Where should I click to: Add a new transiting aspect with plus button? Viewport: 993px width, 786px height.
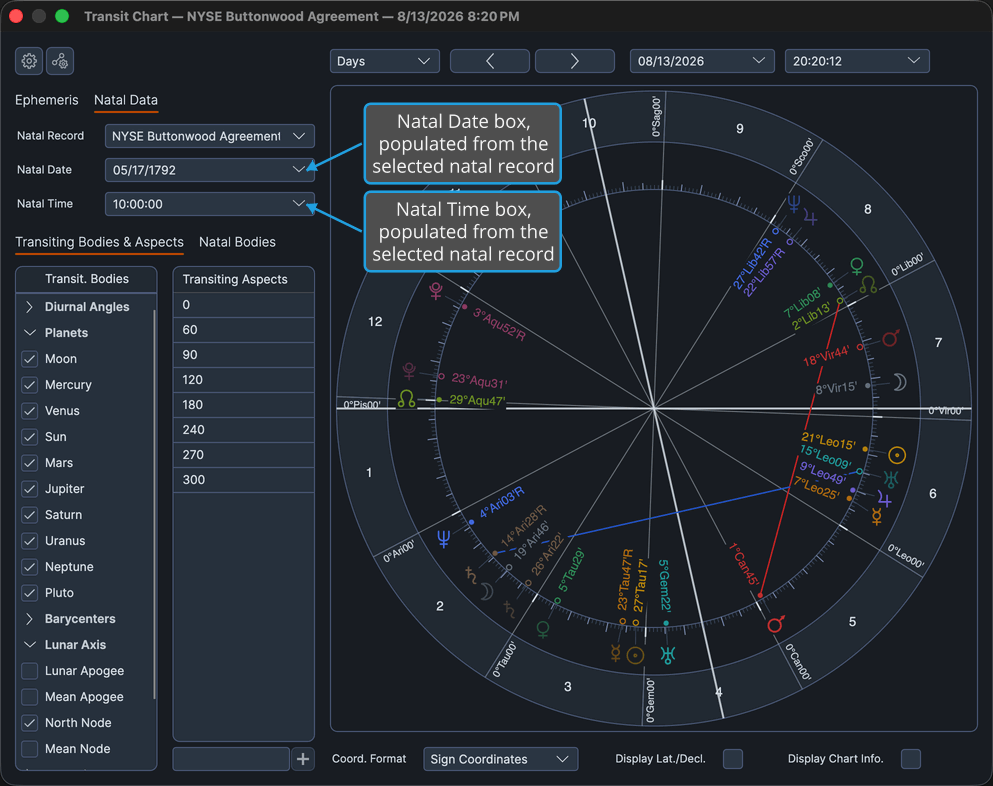click(303, 759)
